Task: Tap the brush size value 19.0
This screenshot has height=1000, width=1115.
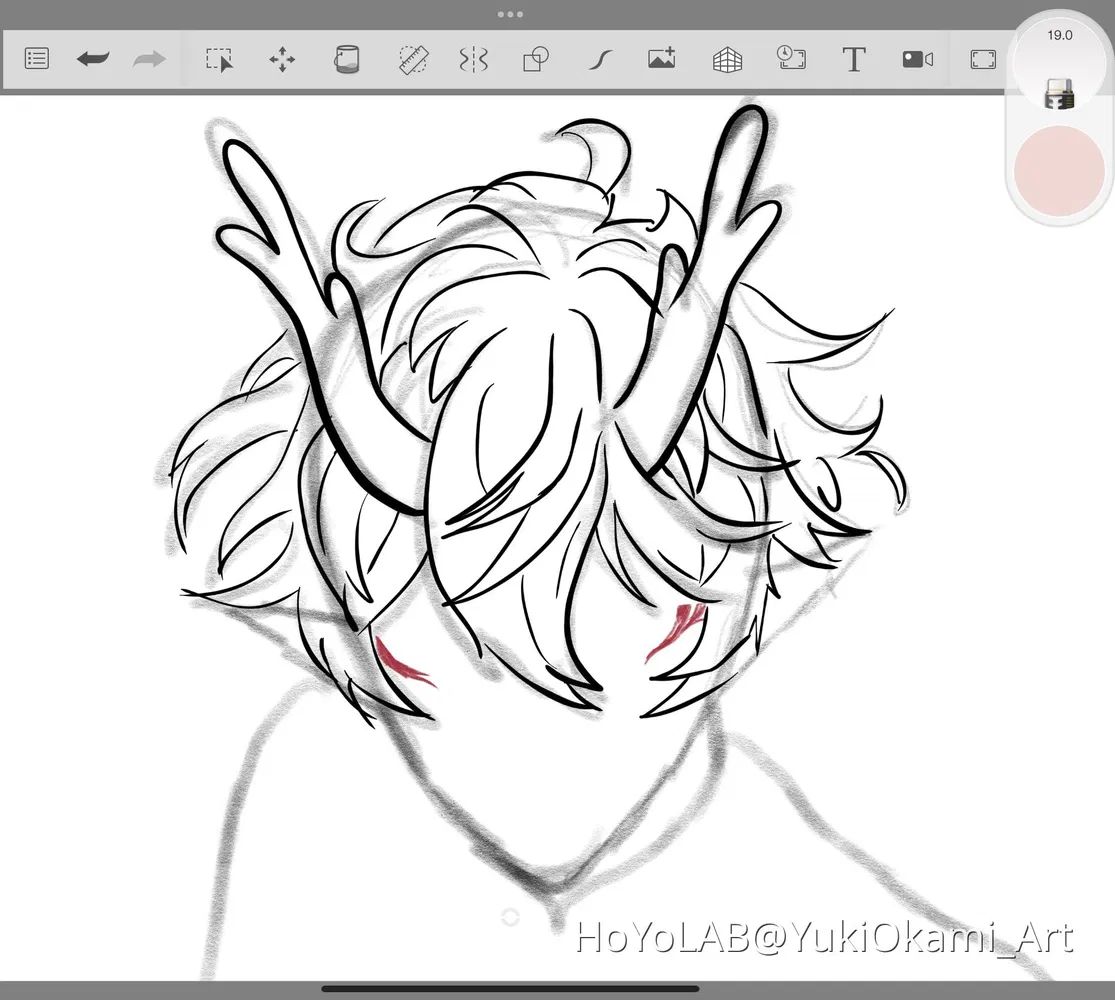Action: tap(1060, 35)
